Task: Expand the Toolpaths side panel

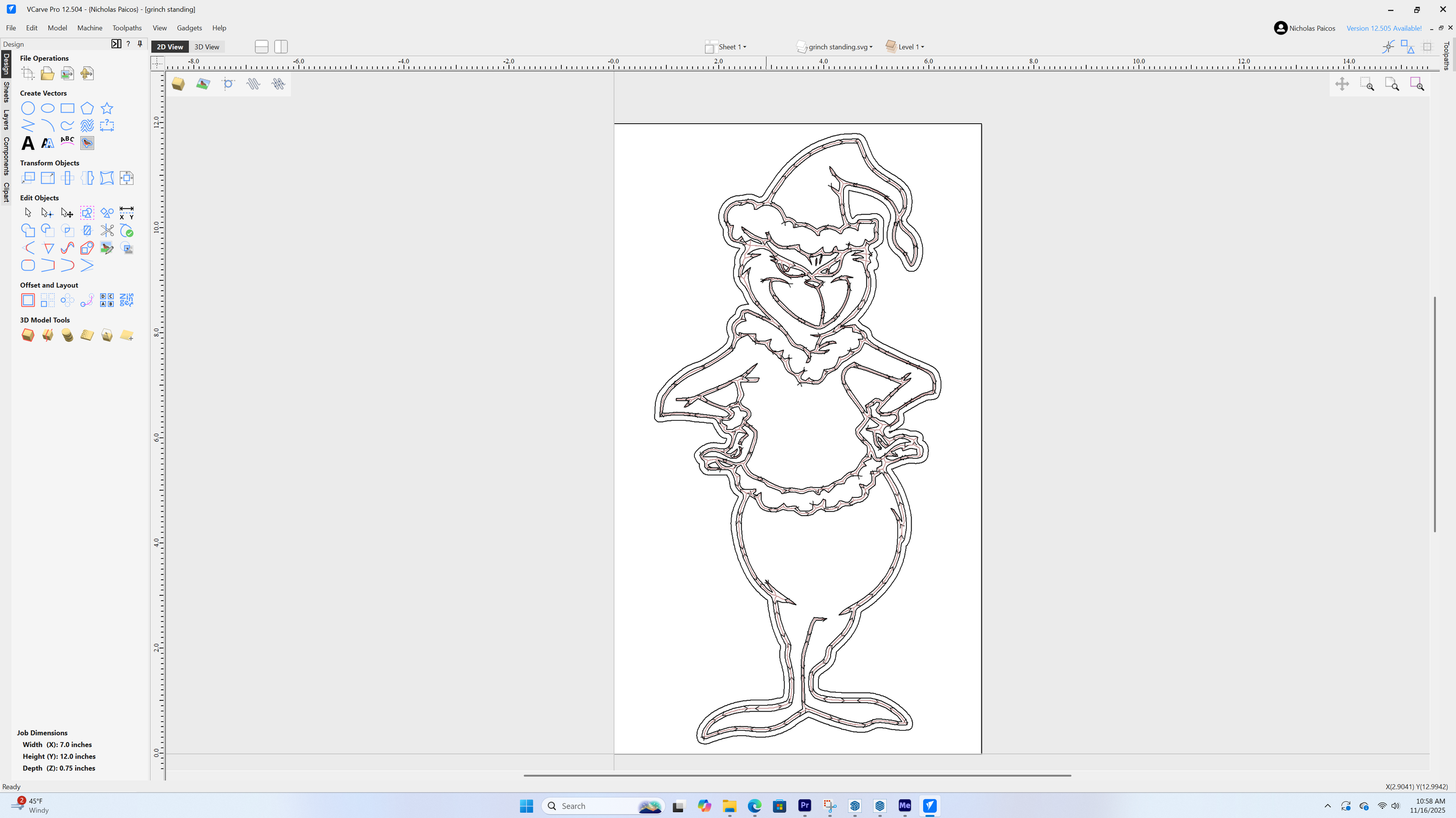Action: click(x=1446, y=56)
